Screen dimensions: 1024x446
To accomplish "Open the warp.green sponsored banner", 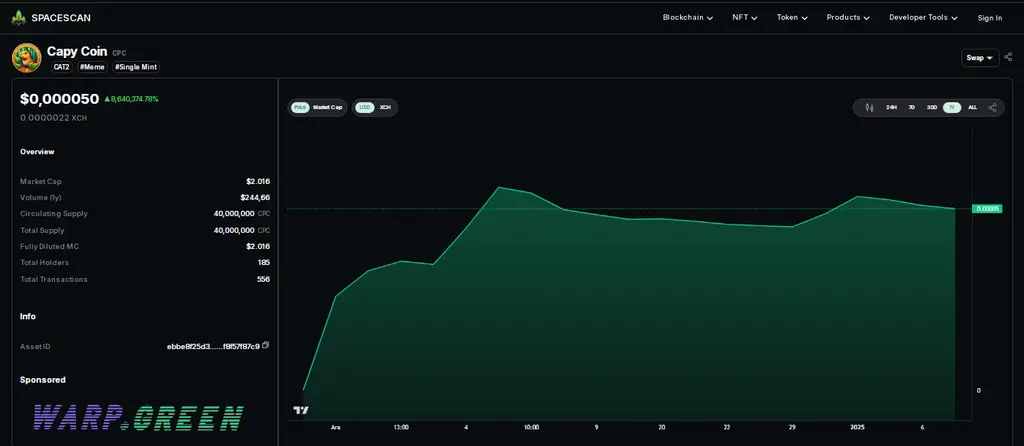I will pos(138,418).
